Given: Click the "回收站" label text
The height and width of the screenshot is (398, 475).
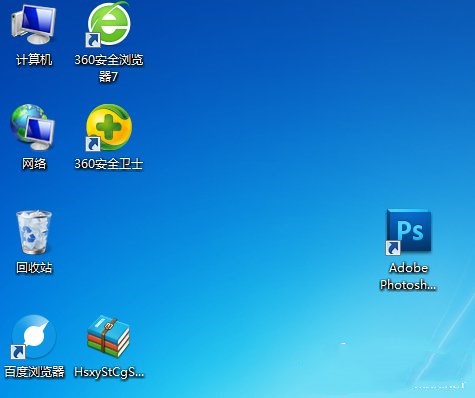Looking at the screenshot, I should tap(34, 267).
